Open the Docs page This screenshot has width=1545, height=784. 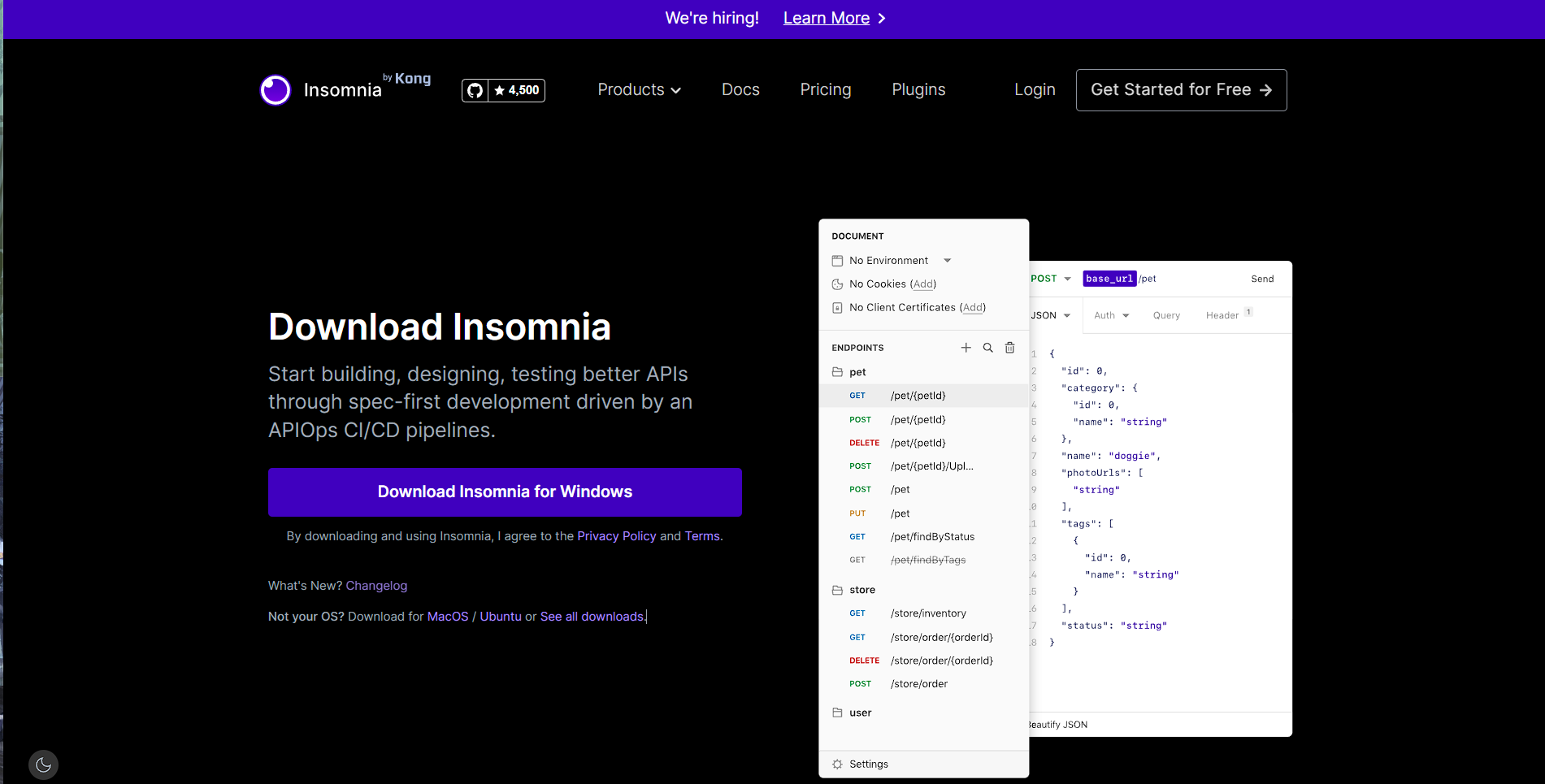point(740,90)
